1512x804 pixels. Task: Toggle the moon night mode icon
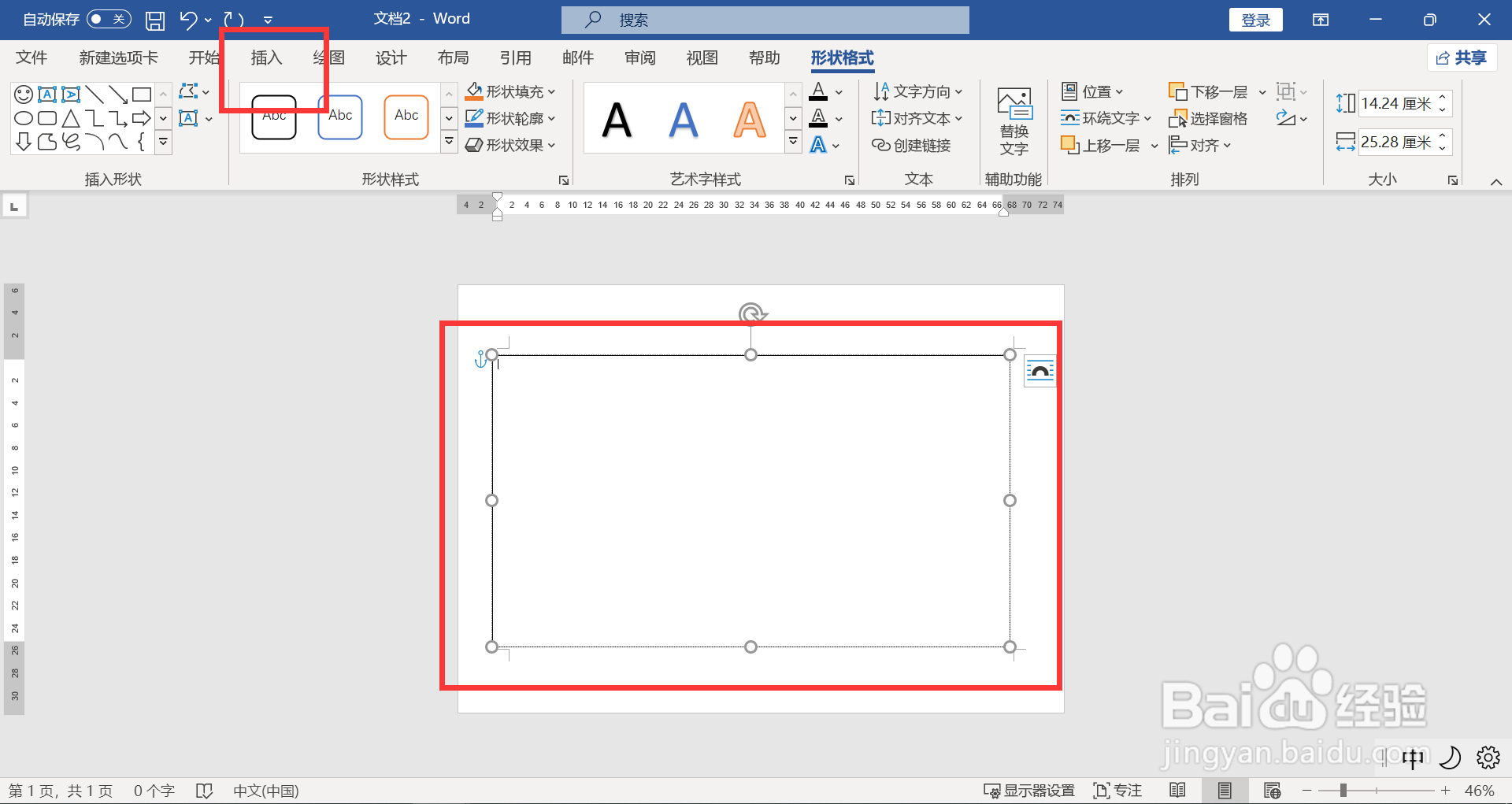pyautogui.click(x=1449, y=758)
